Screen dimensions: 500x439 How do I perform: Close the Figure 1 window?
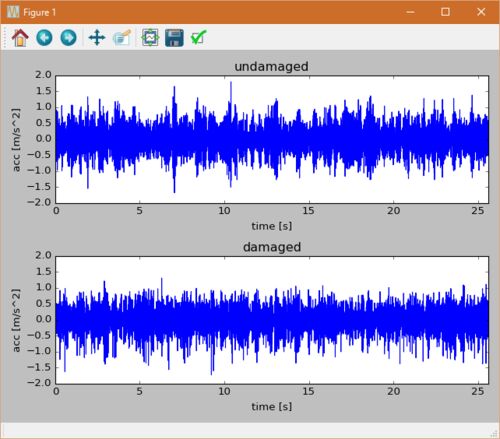481,12
